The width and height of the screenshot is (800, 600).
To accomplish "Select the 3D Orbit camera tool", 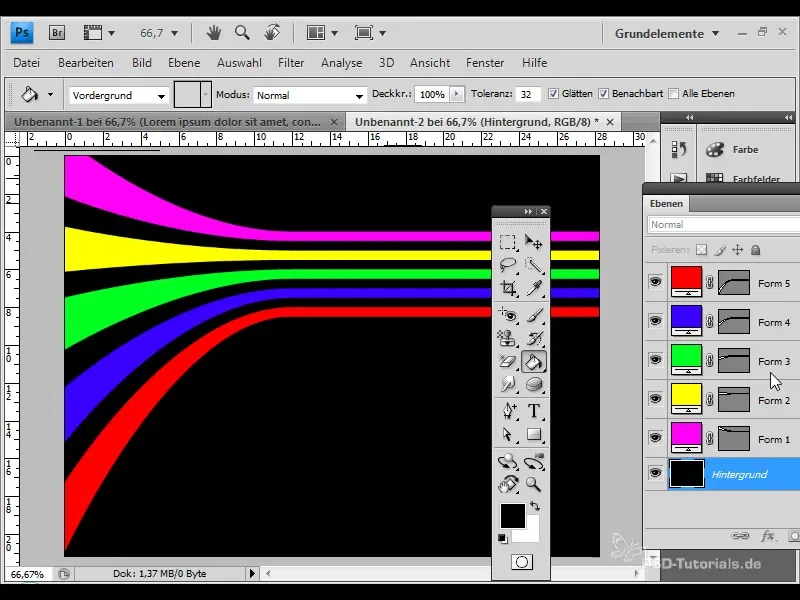I will pyautogui.click(x=534, y=462).
